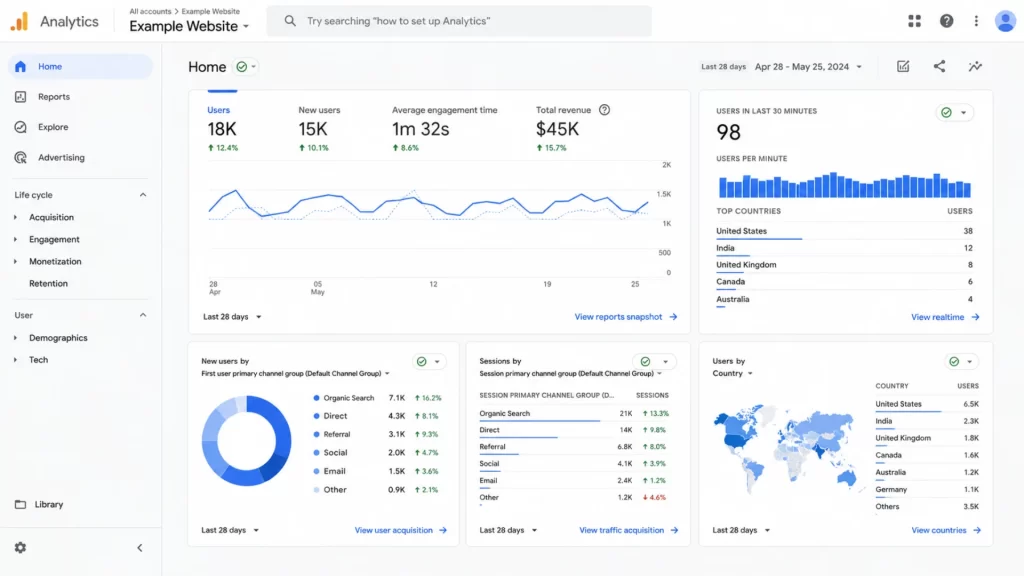The height and width of the screenshot is (576, 1024).
Task: Open the vertical three-dot menu
Action: click(x=976, y=21)
